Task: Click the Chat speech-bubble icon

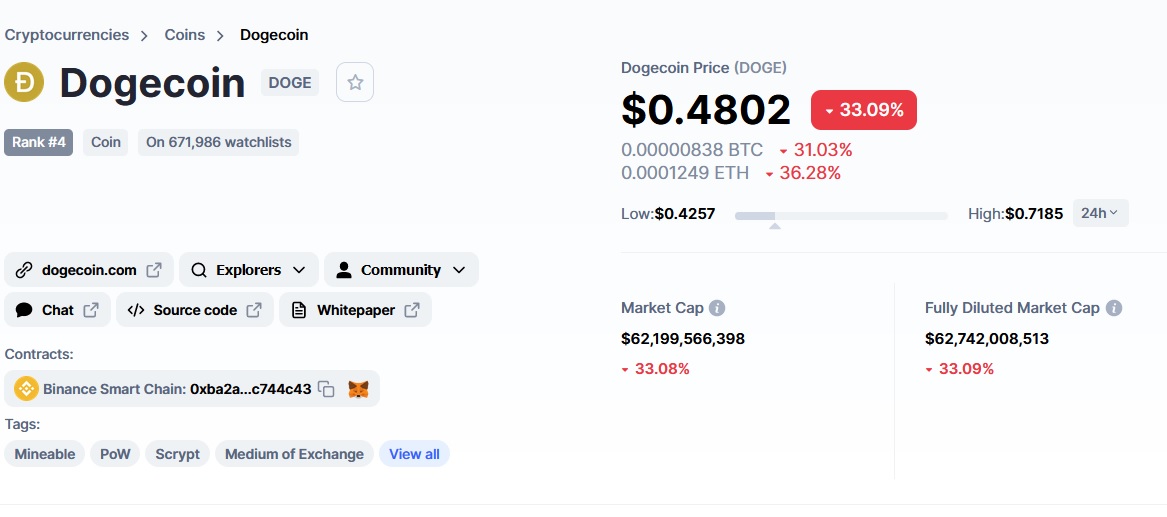Action: pos(24,310)
